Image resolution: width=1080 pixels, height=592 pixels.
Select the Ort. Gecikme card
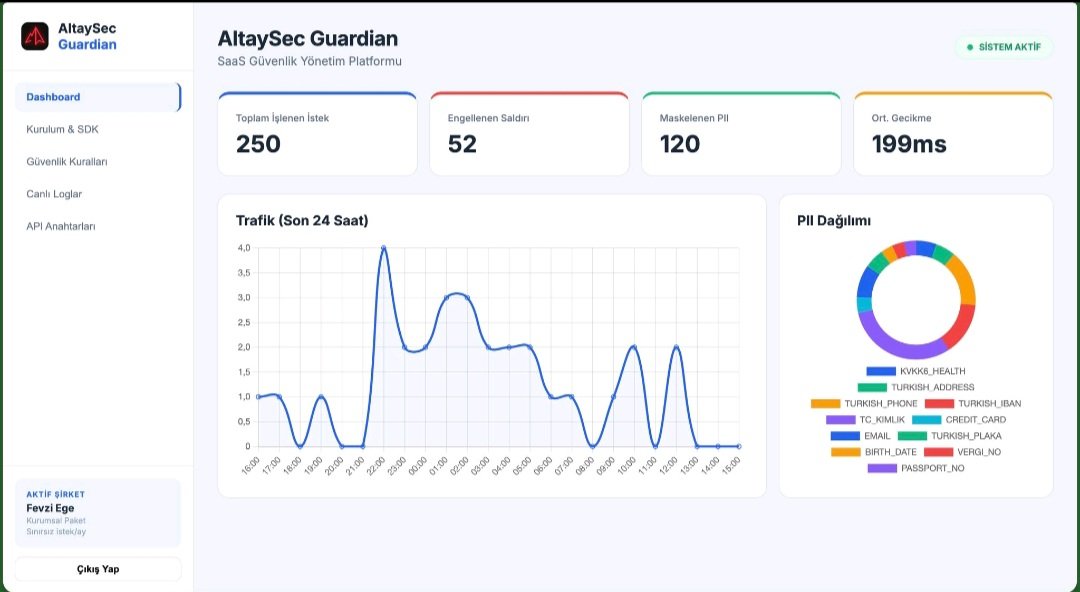pos(953,134)
